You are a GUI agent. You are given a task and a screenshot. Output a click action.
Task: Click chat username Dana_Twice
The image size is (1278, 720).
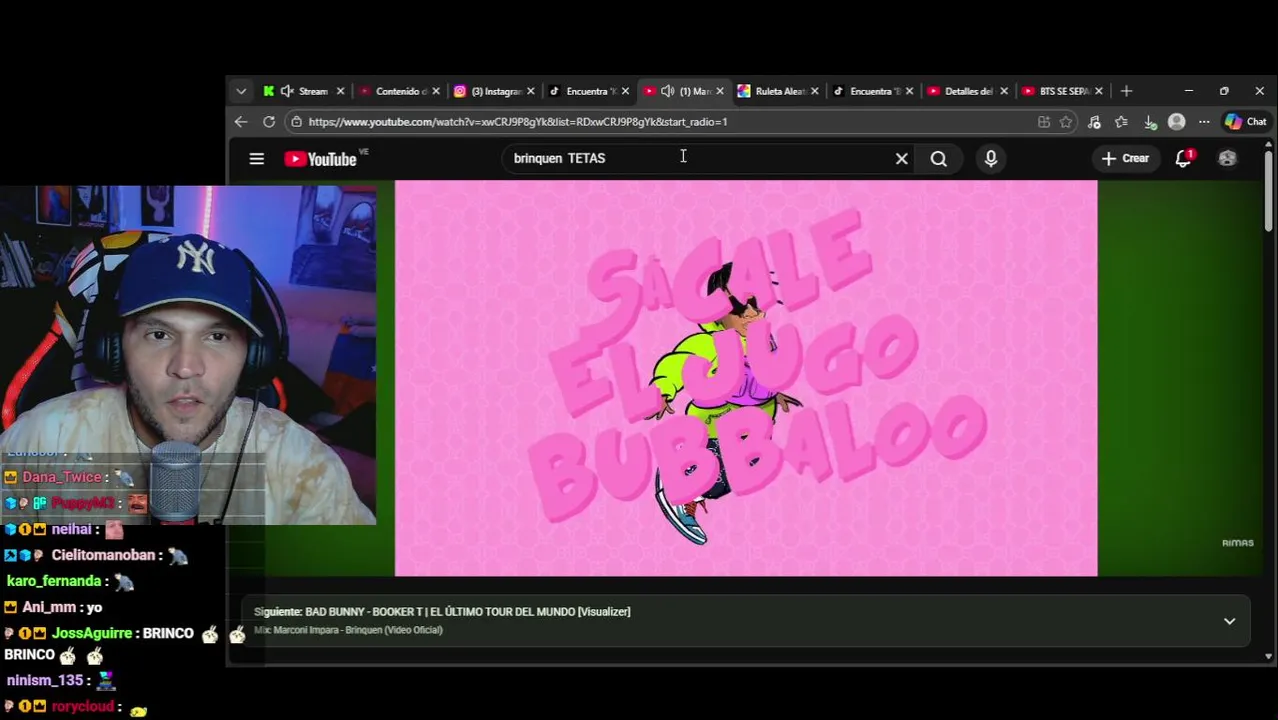pyautogui.click(x=62, y=477)
